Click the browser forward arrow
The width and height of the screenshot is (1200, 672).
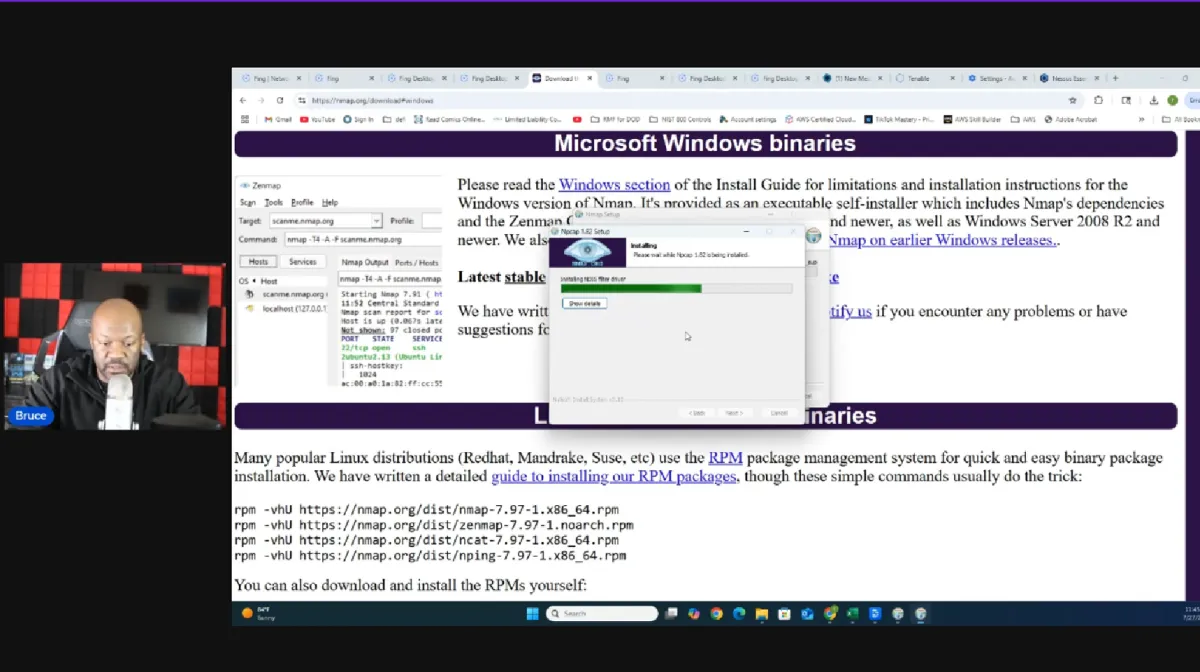click(261, 100)
